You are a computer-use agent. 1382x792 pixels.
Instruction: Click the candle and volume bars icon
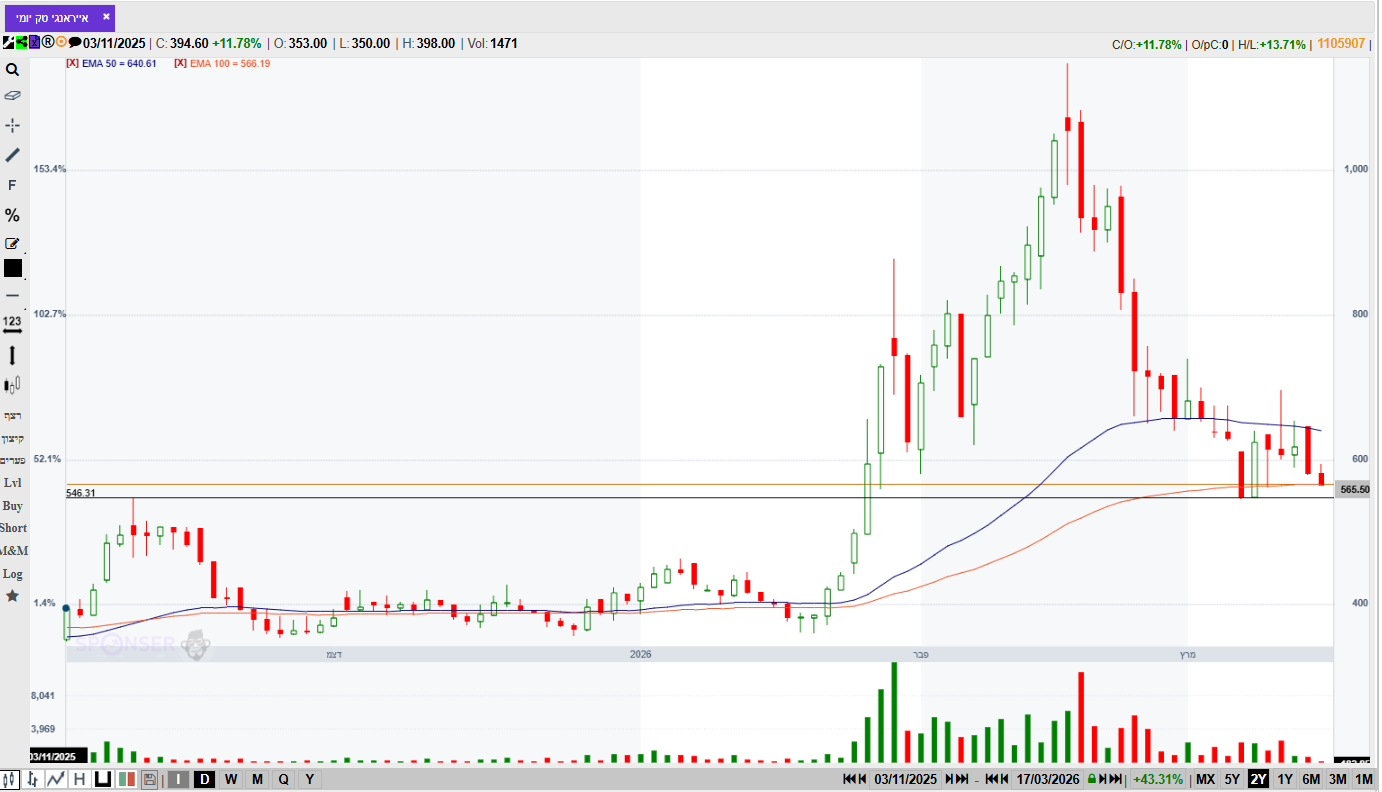click(x=12, y=385)
